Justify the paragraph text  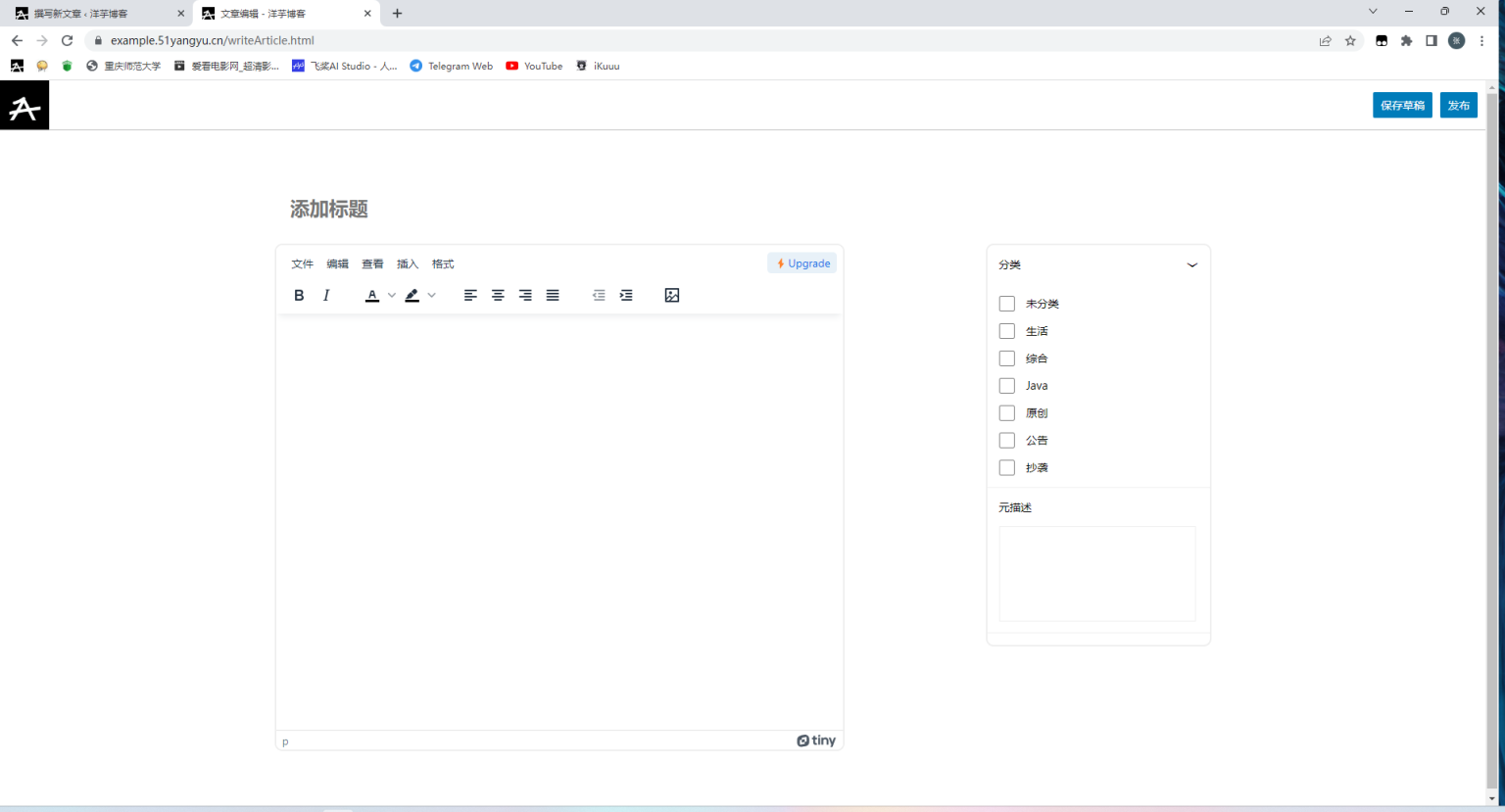[x=552, y=295]
